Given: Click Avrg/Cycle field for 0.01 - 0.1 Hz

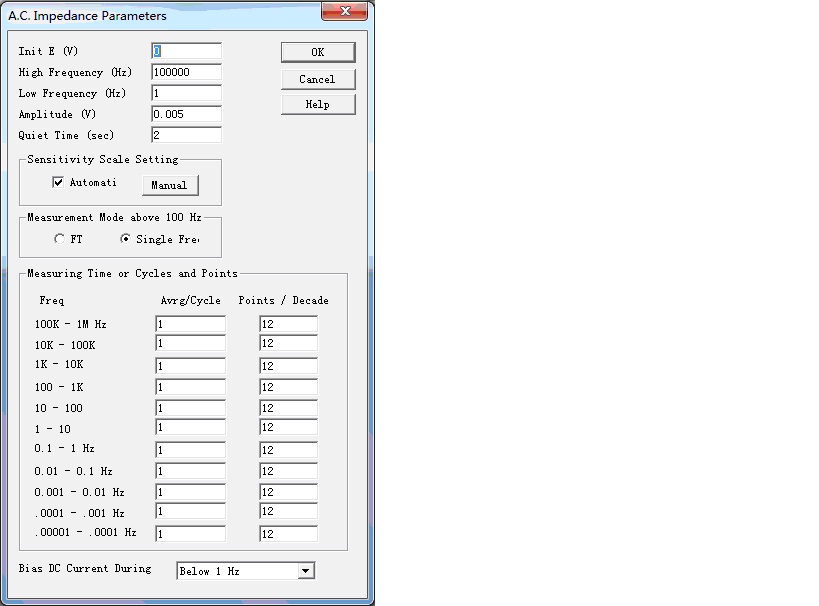Looking at the screenshot, I should [191, 471].
